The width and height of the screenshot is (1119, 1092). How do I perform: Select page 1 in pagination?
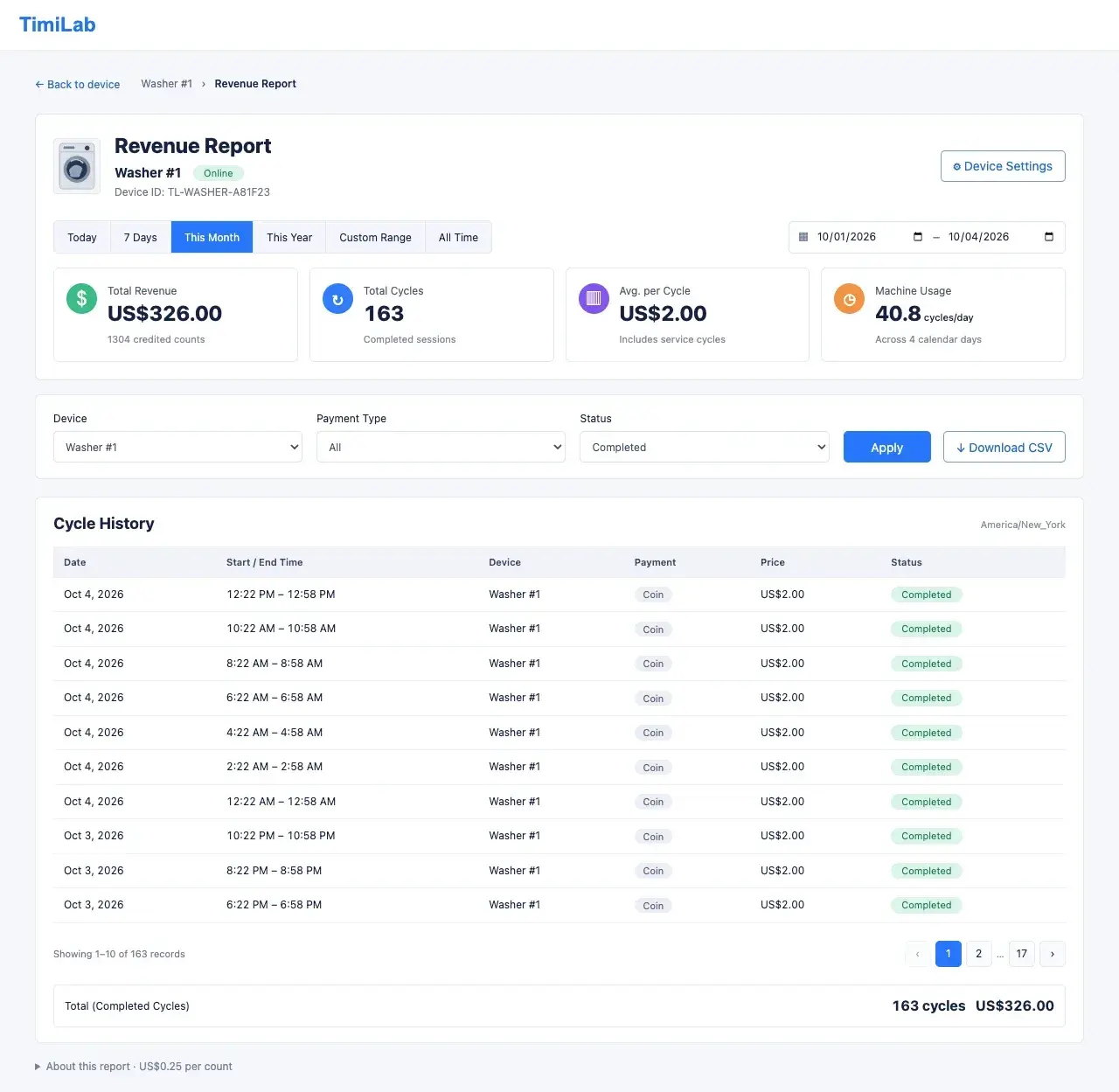[x=949, y=954]
